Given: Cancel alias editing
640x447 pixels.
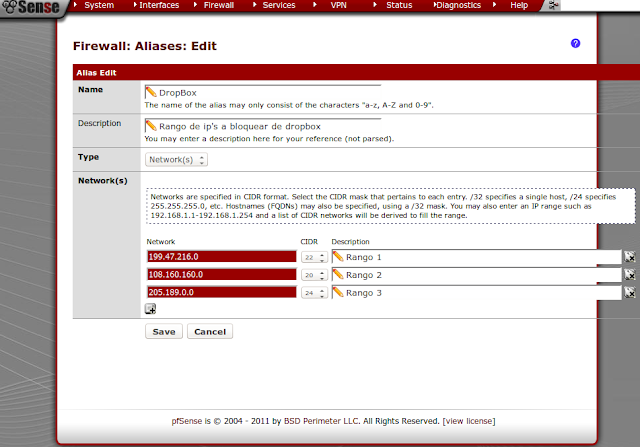Looking at the screenshot, I should pos(210,331).
